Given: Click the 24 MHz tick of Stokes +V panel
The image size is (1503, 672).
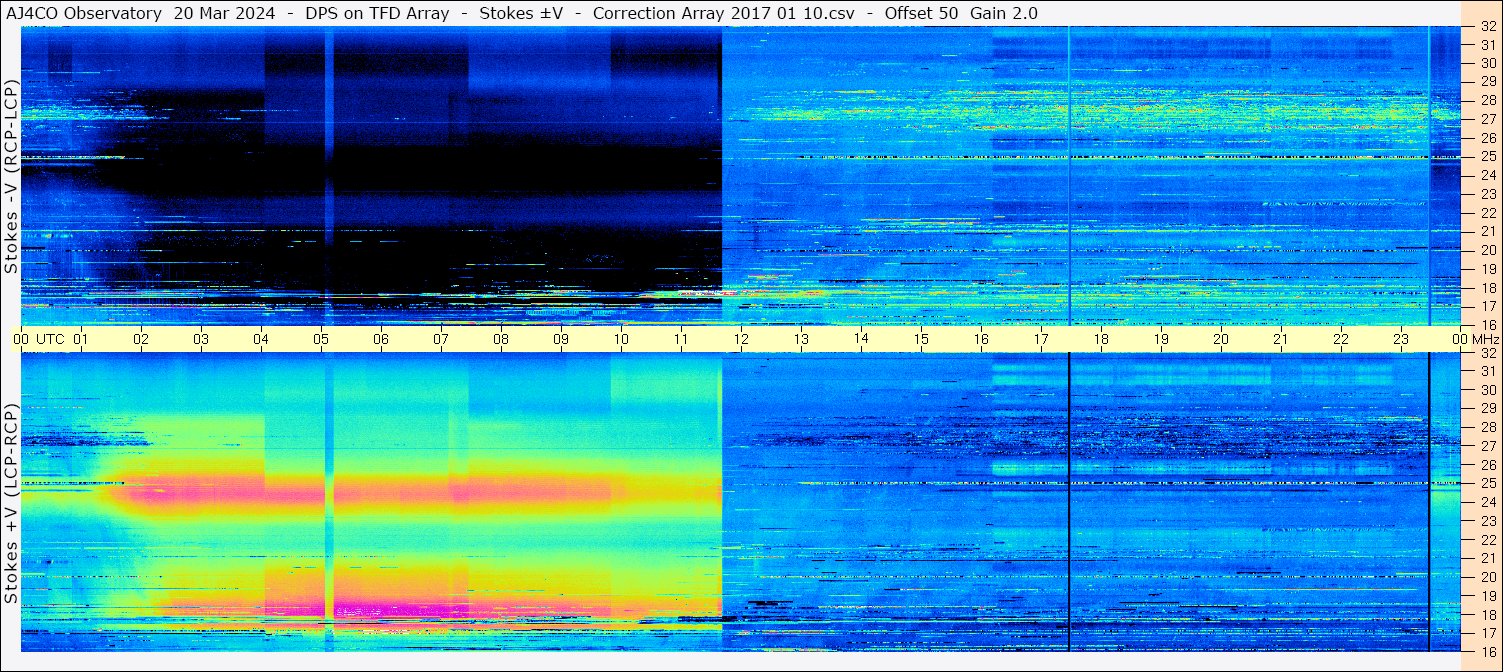Looking at the screenshot, I should (1487, 502).
